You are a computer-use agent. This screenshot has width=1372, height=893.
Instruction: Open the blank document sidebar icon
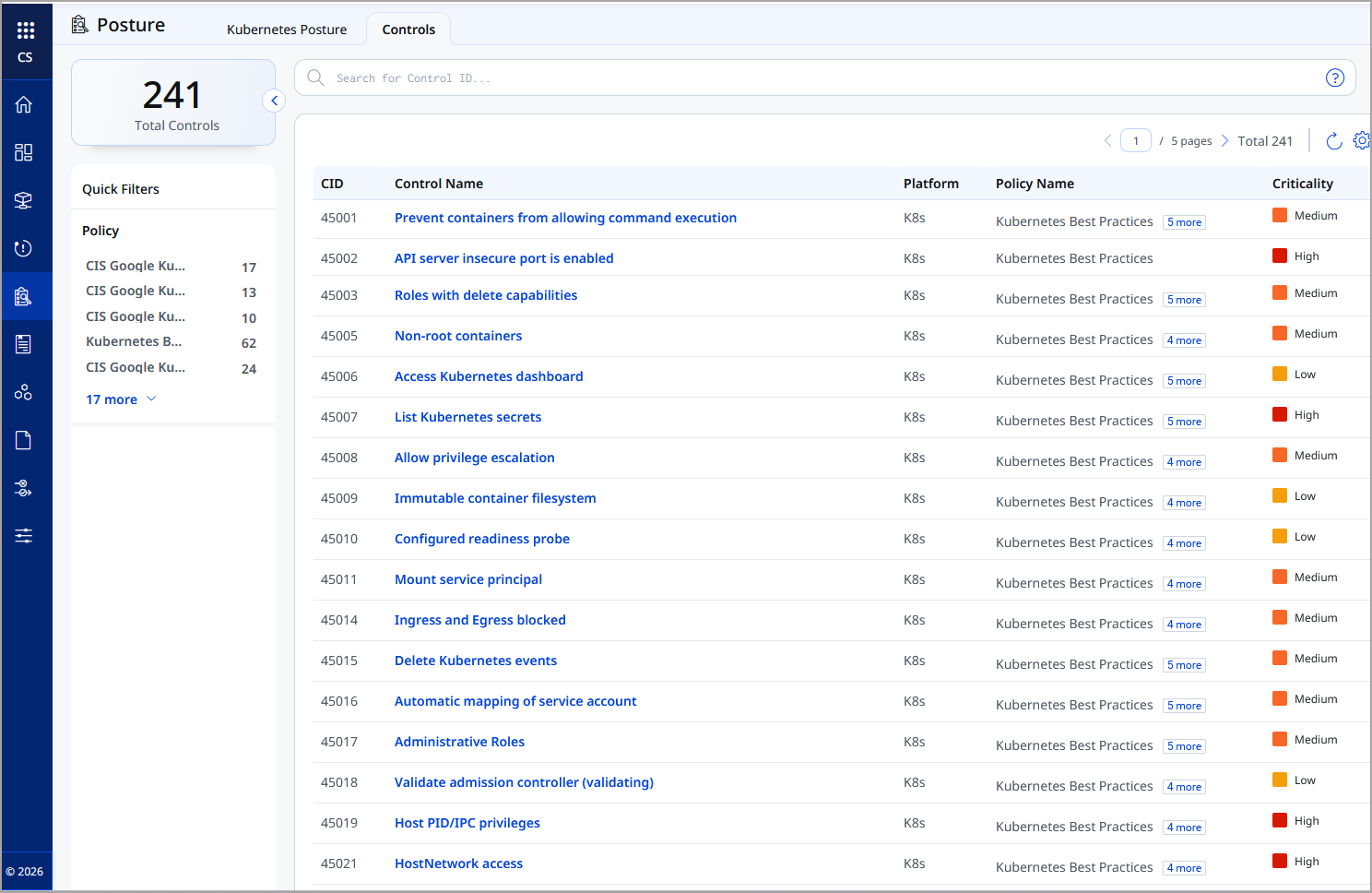click(x=24, y=440)
